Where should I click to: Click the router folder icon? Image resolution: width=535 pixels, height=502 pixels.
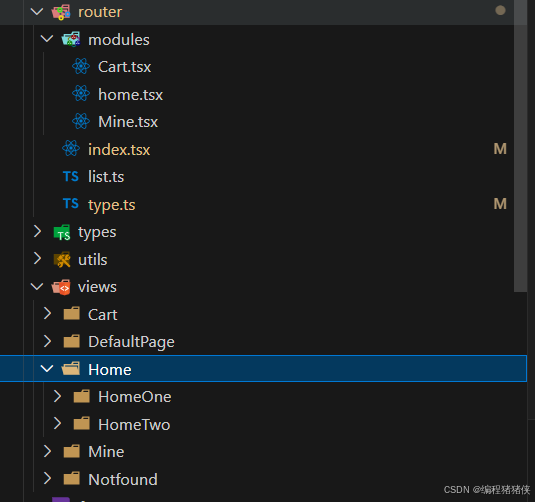coord(61,12)
